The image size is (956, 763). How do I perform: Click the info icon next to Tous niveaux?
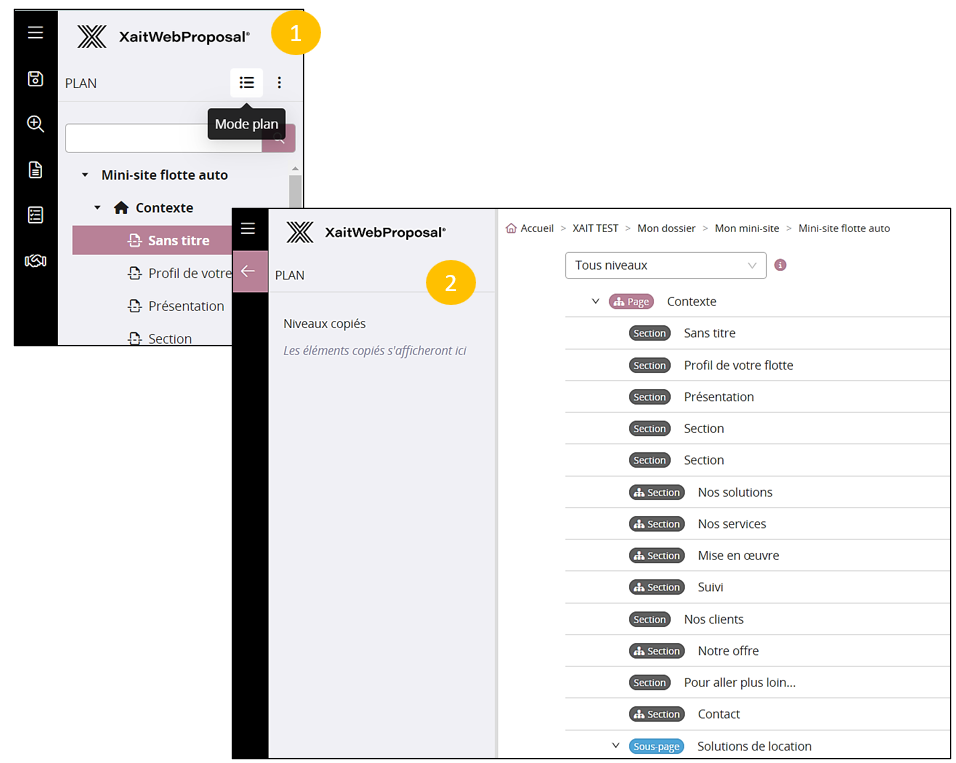tap(781, 265)
